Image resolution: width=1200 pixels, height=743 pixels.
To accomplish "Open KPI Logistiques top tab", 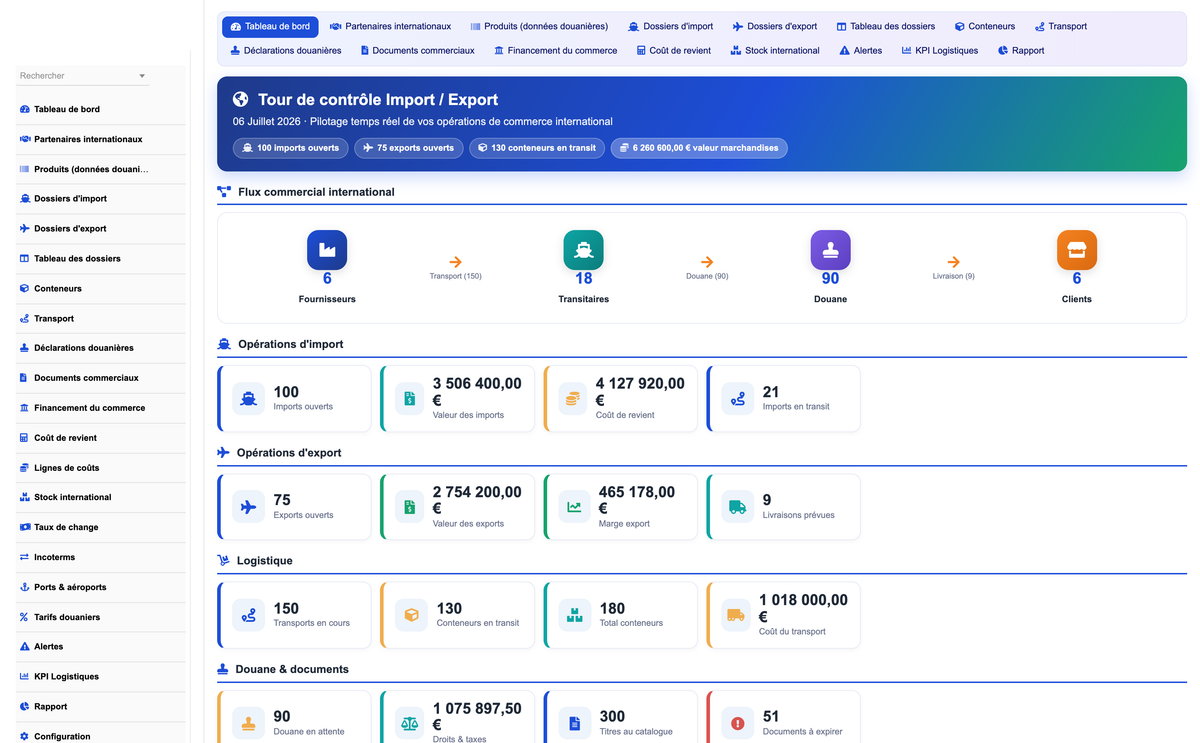I will coord(940,50).
